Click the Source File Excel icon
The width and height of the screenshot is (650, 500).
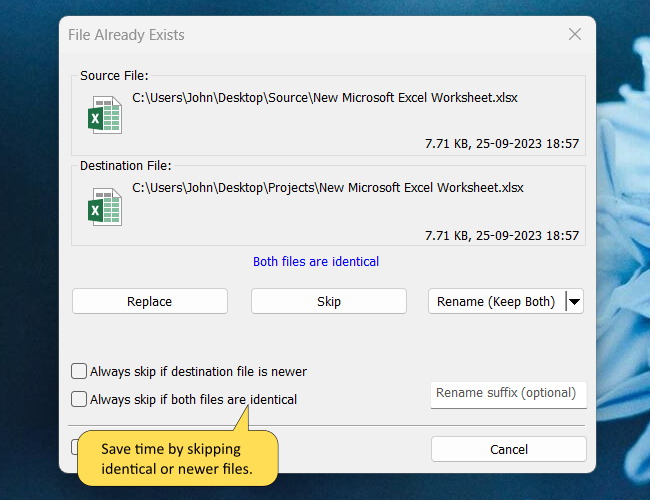tap(104, 115)
